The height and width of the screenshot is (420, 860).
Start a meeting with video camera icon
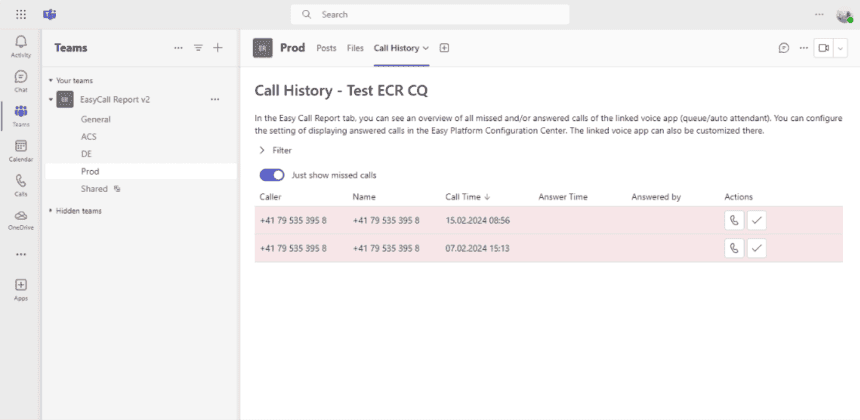pos(823,48)
